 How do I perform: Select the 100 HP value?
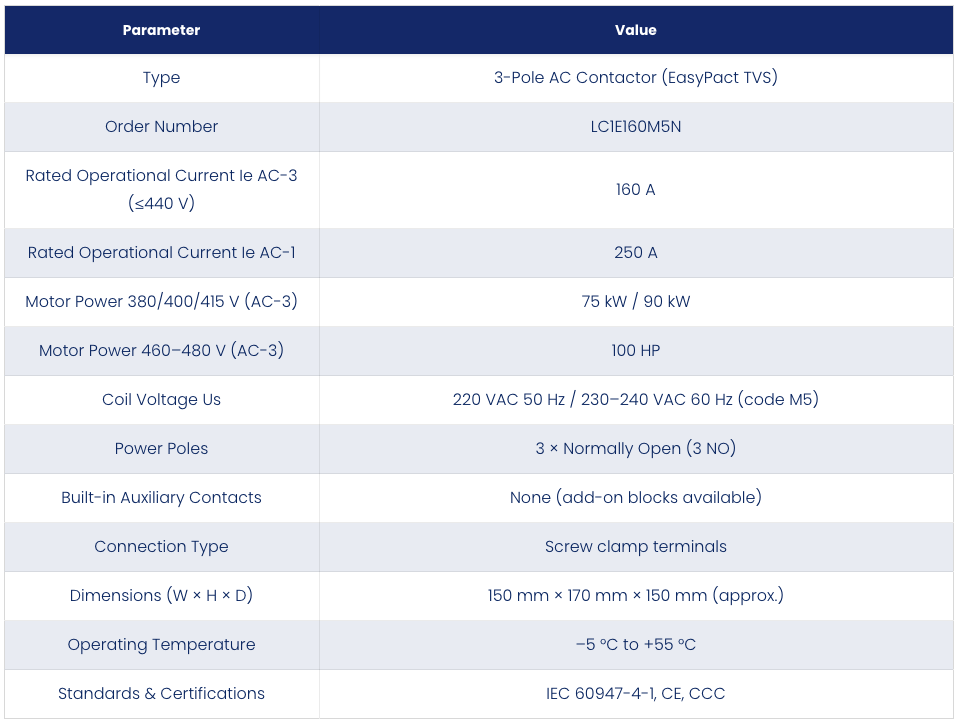tap(635, 351)
